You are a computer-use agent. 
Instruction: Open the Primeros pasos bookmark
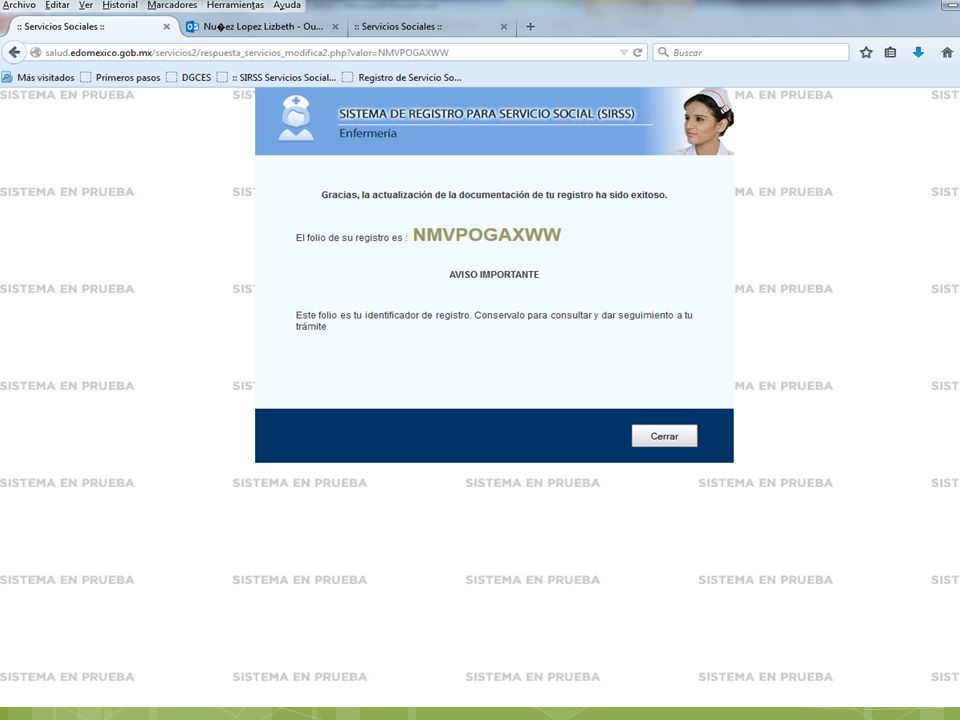coord(120,78)
